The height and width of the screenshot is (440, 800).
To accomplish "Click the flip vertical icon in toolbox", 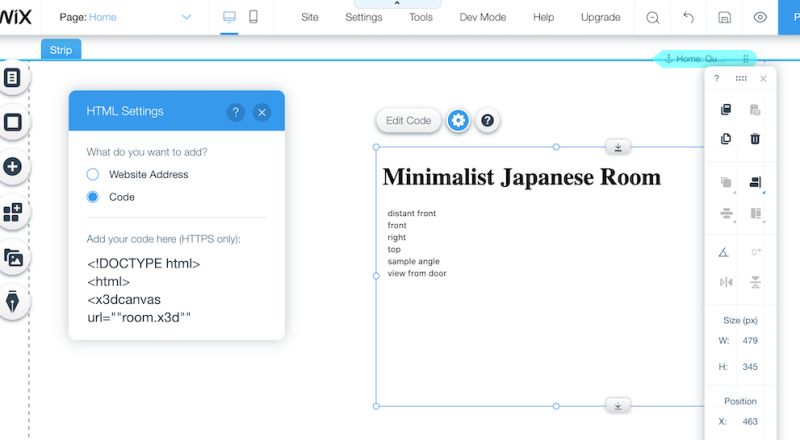I will tap(756, 282).
